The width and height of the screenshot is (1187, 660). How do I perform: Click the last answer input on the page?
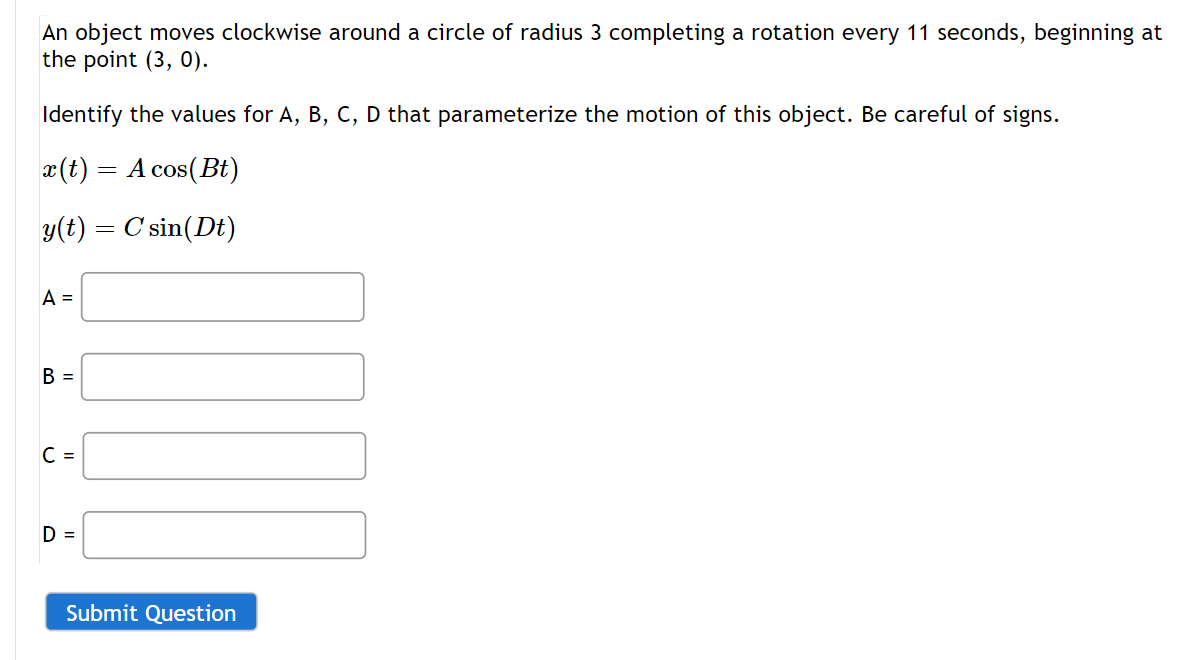click(x=224, y=534)
